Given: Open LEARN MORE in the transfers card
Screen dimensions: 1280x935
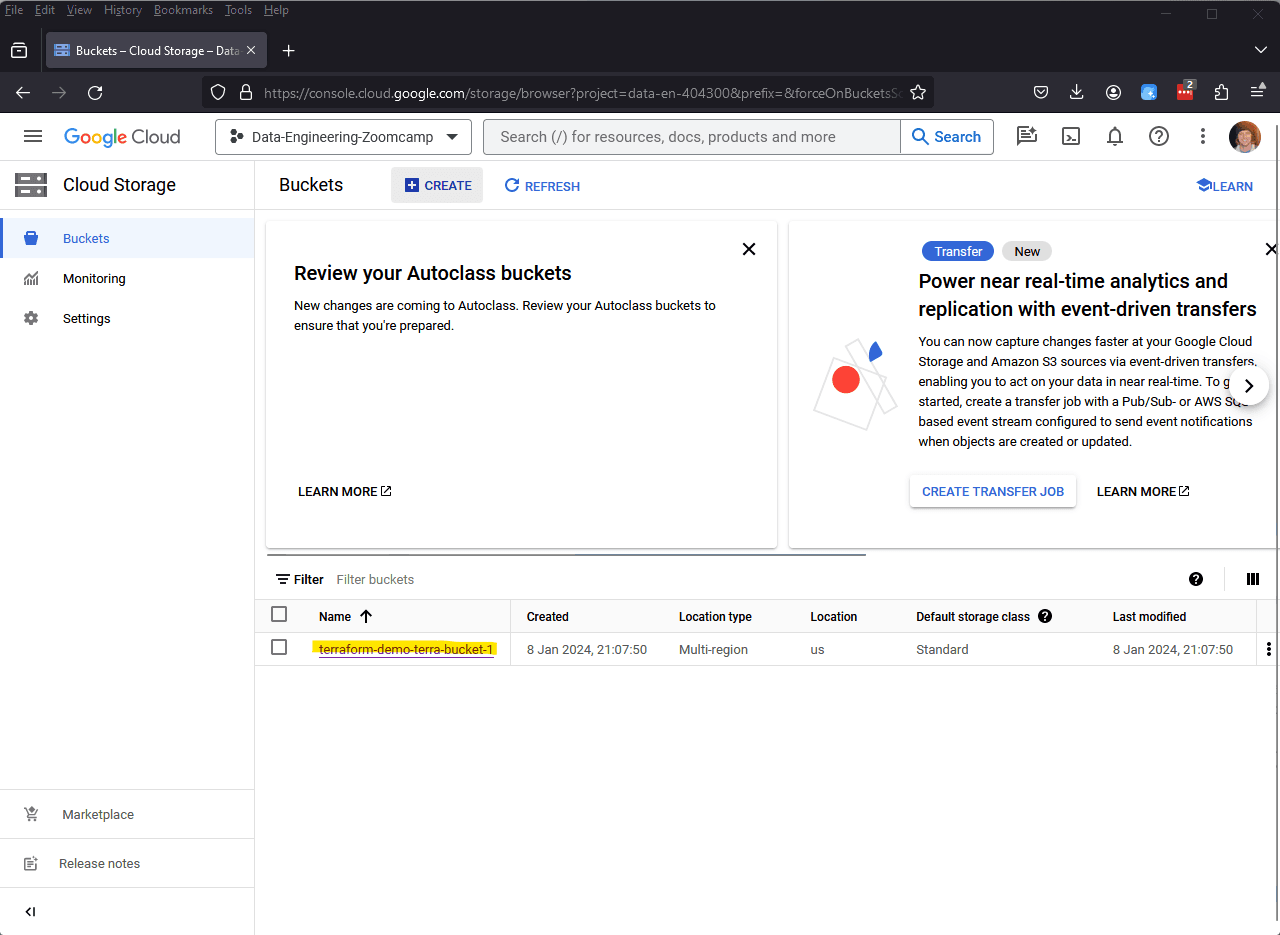Looking at the screenshot, I should coord(1143,491).
